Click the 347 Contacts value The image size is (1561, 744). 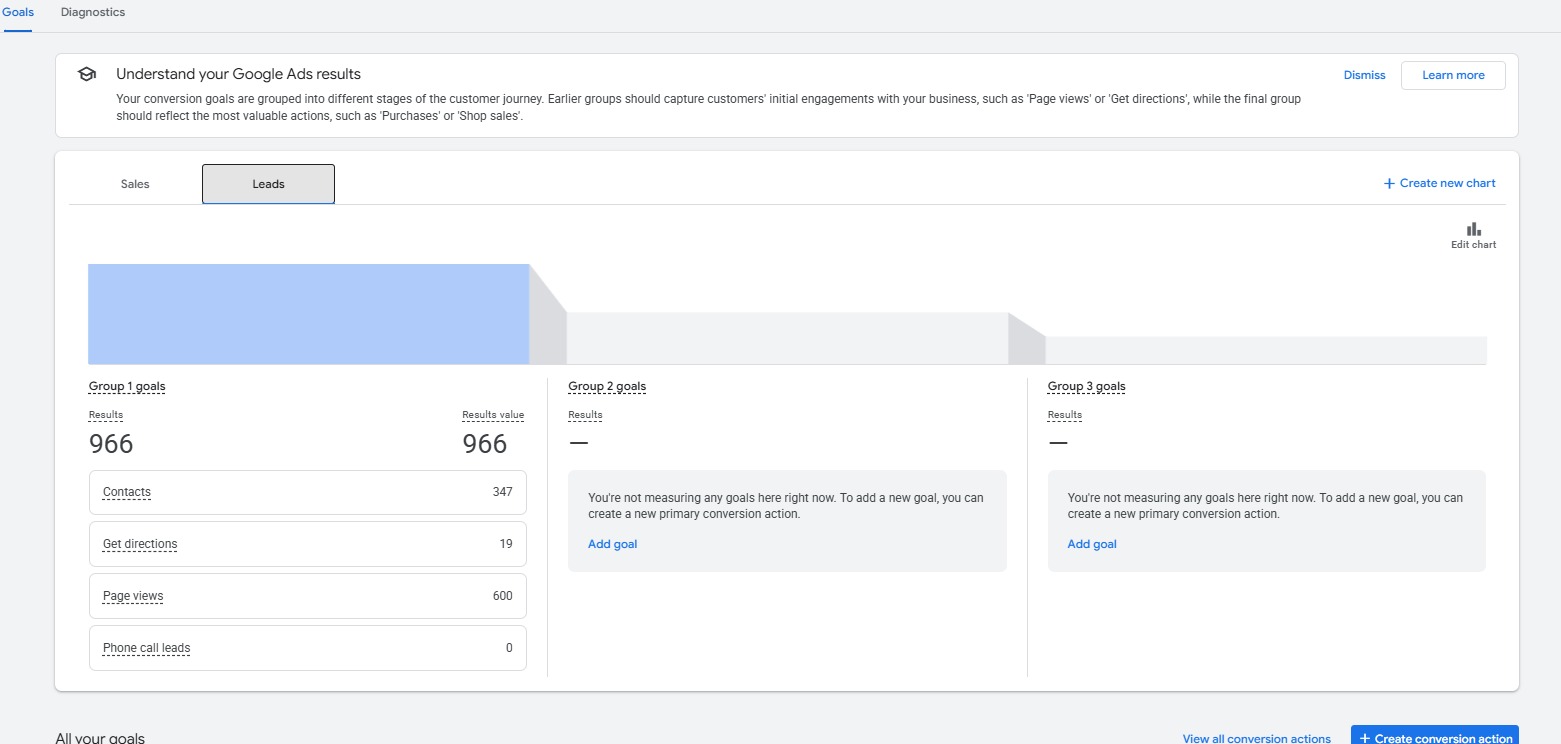click(x=502, y=492)
